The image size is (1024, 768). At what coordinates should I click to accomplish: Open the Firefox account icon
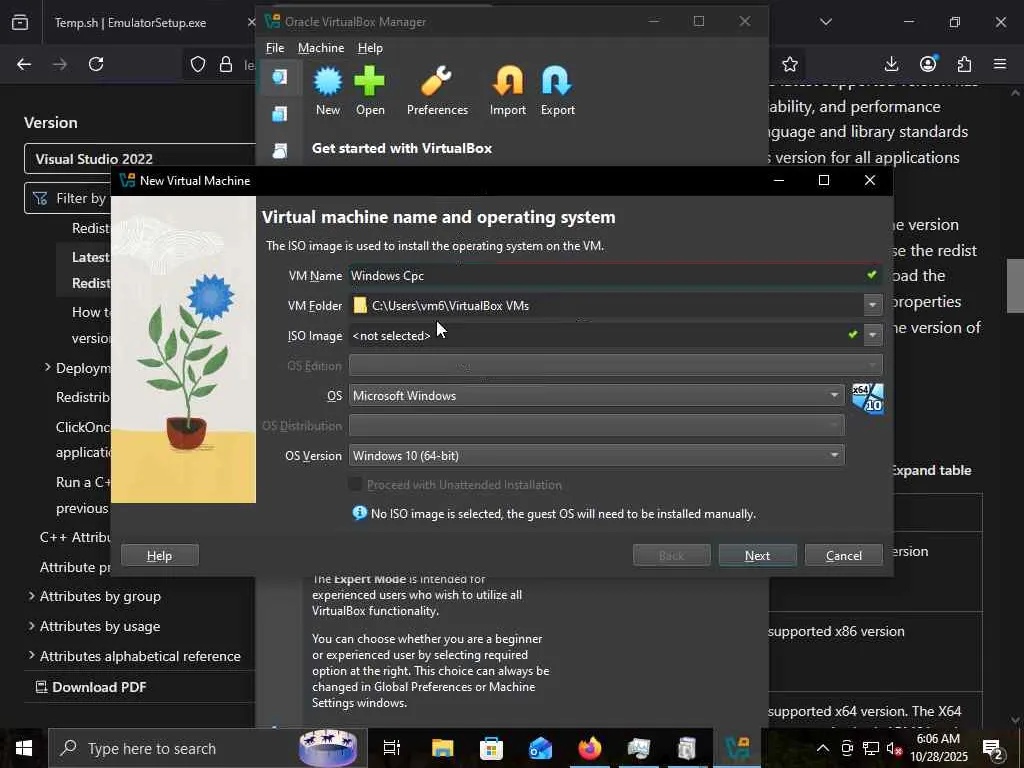pyautogui.click(x=928, y=64)
